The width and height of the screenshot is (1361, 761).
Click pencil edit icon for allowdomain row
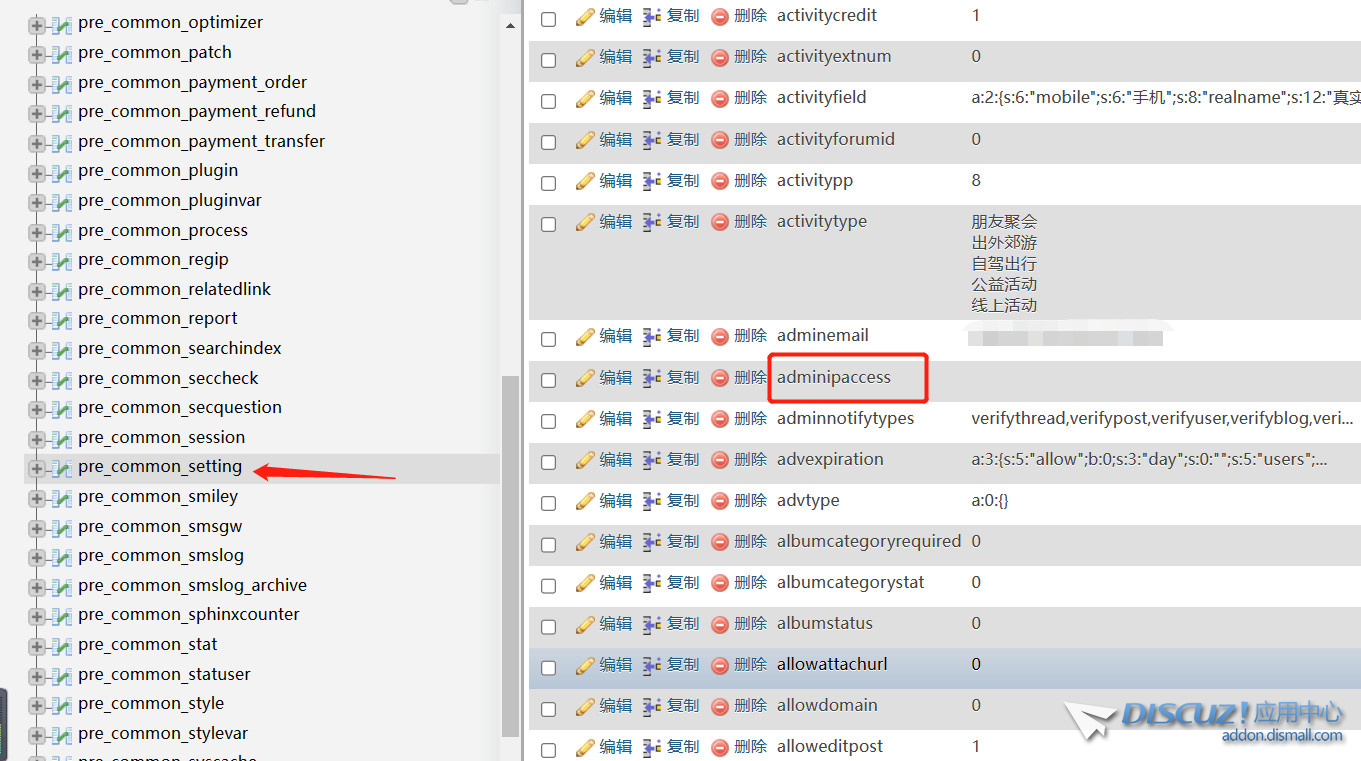tap(585, 706)
